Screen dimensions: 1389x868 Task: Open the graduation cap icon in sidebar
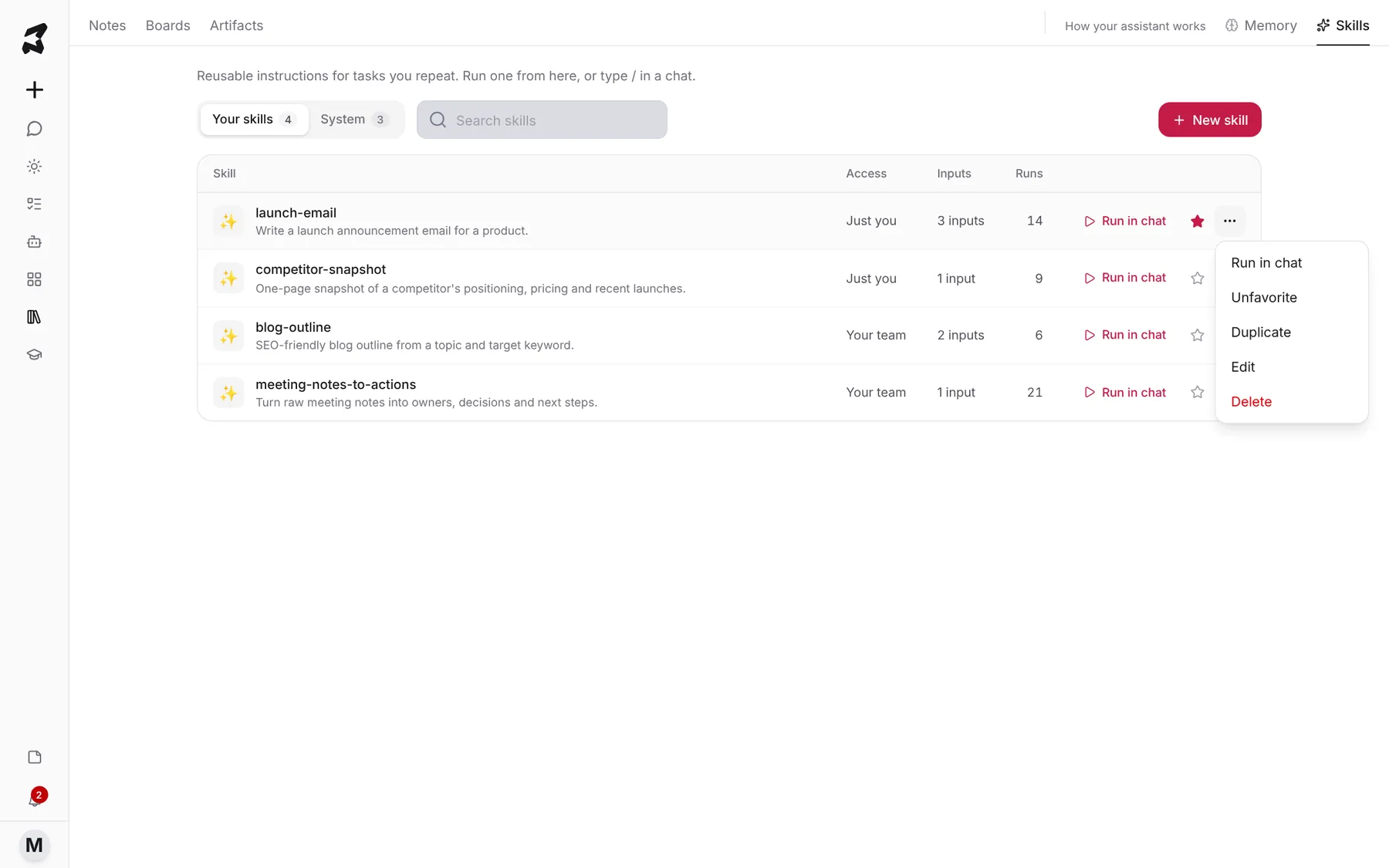point(34,355)
